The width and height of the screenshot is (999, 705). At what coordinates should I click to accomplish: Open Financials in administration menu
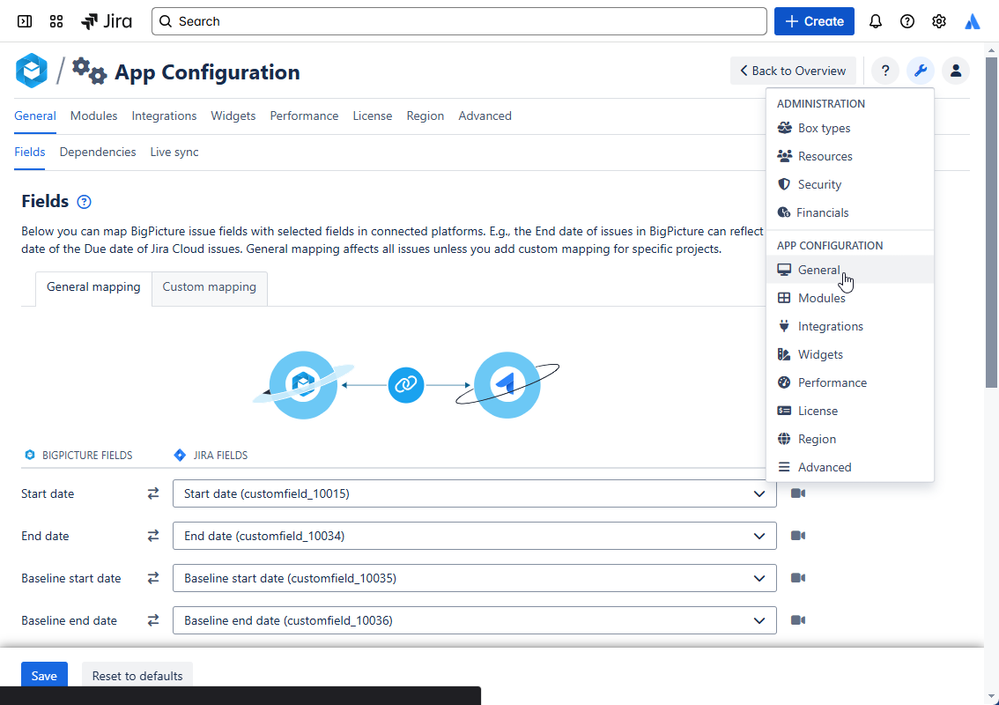[x=850, y=213]
